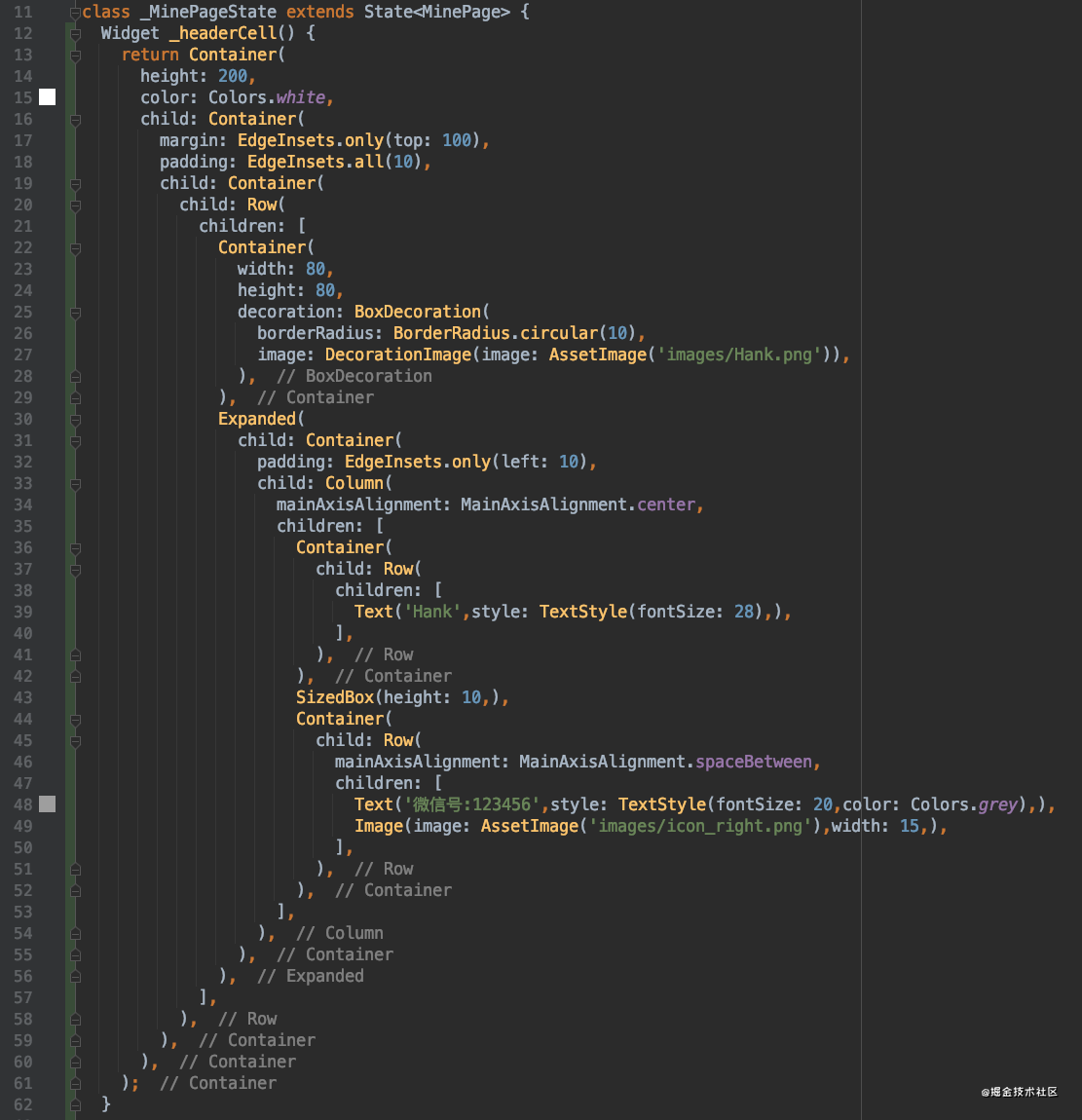
Task: Collapse the Column fold marker on line 33
Action: [x=75, y=484]
